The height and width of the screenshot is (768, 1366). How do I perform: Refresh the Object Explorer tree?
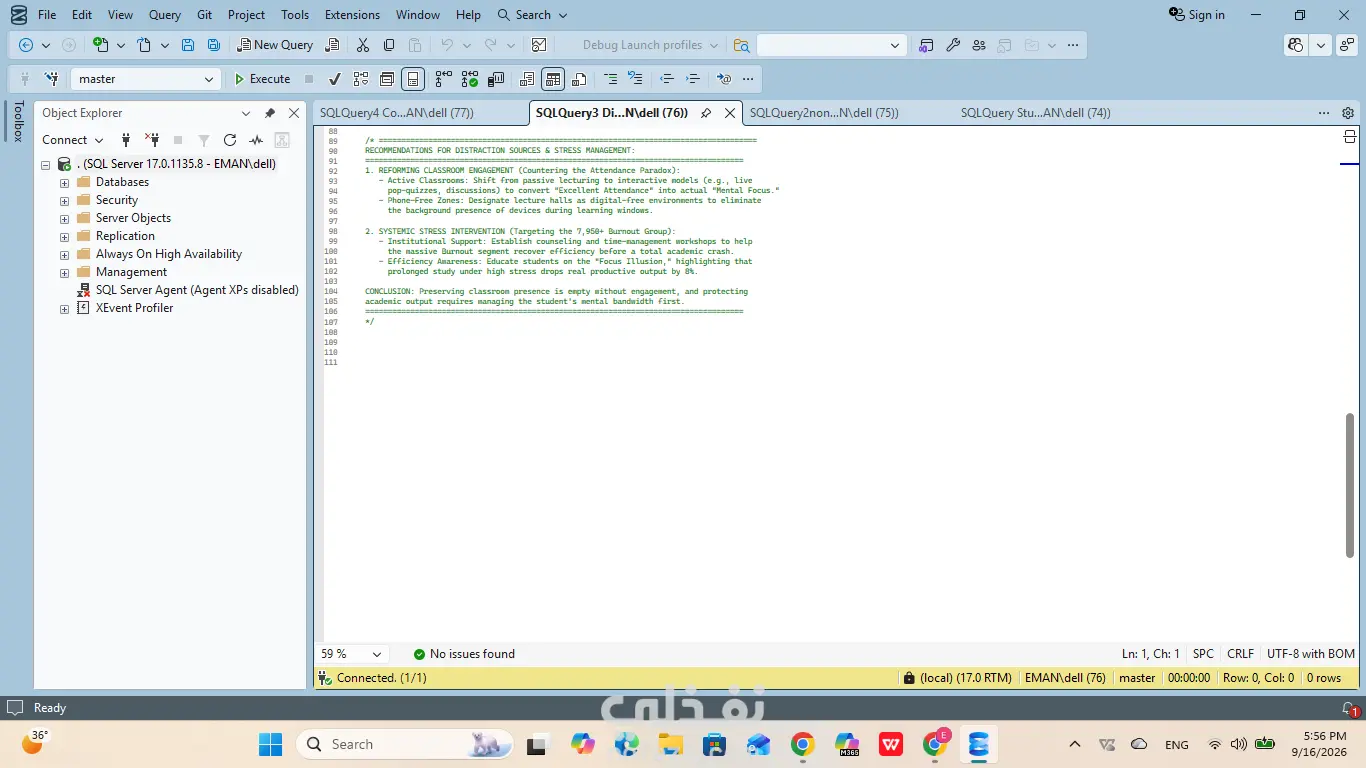click(230, 140)
